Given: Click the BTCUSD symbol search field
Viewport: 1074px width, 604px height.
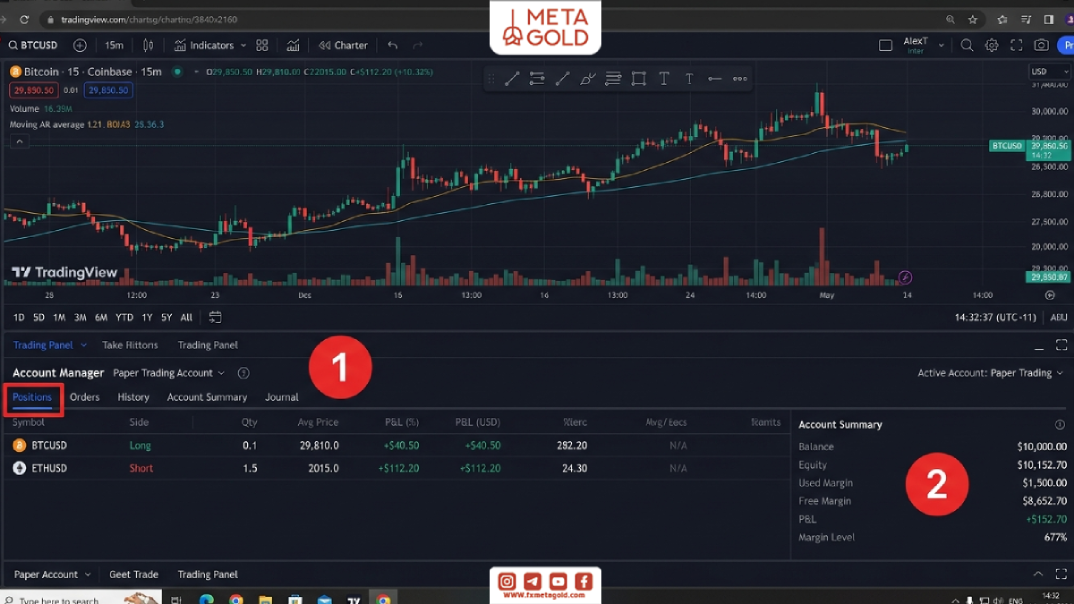Looking at the screenshot, I should pyautogui.click(x=33, y=45).
